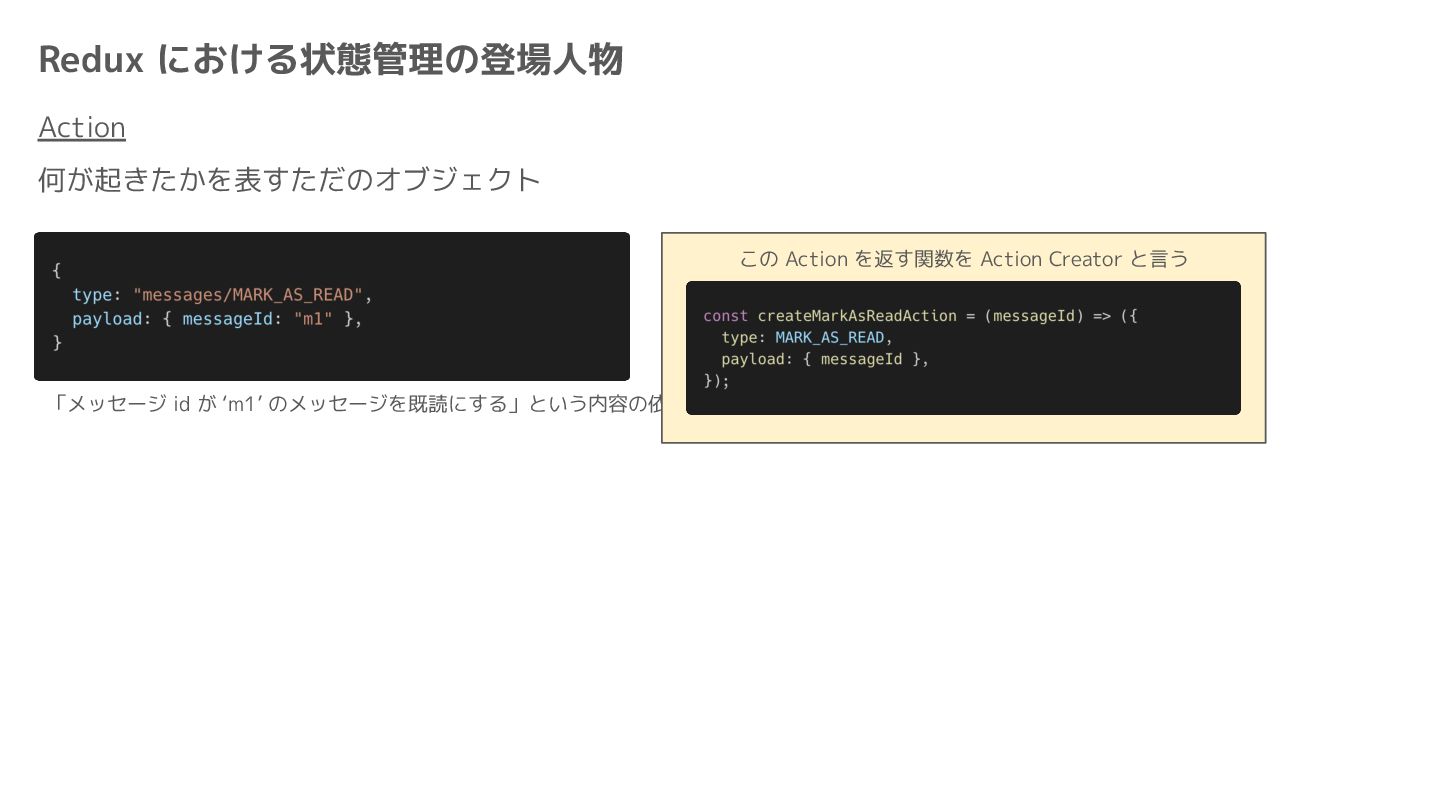Click the caption starting with 「メッセージ id が 'm1'
1440x810 pixels.
(355, 405)
